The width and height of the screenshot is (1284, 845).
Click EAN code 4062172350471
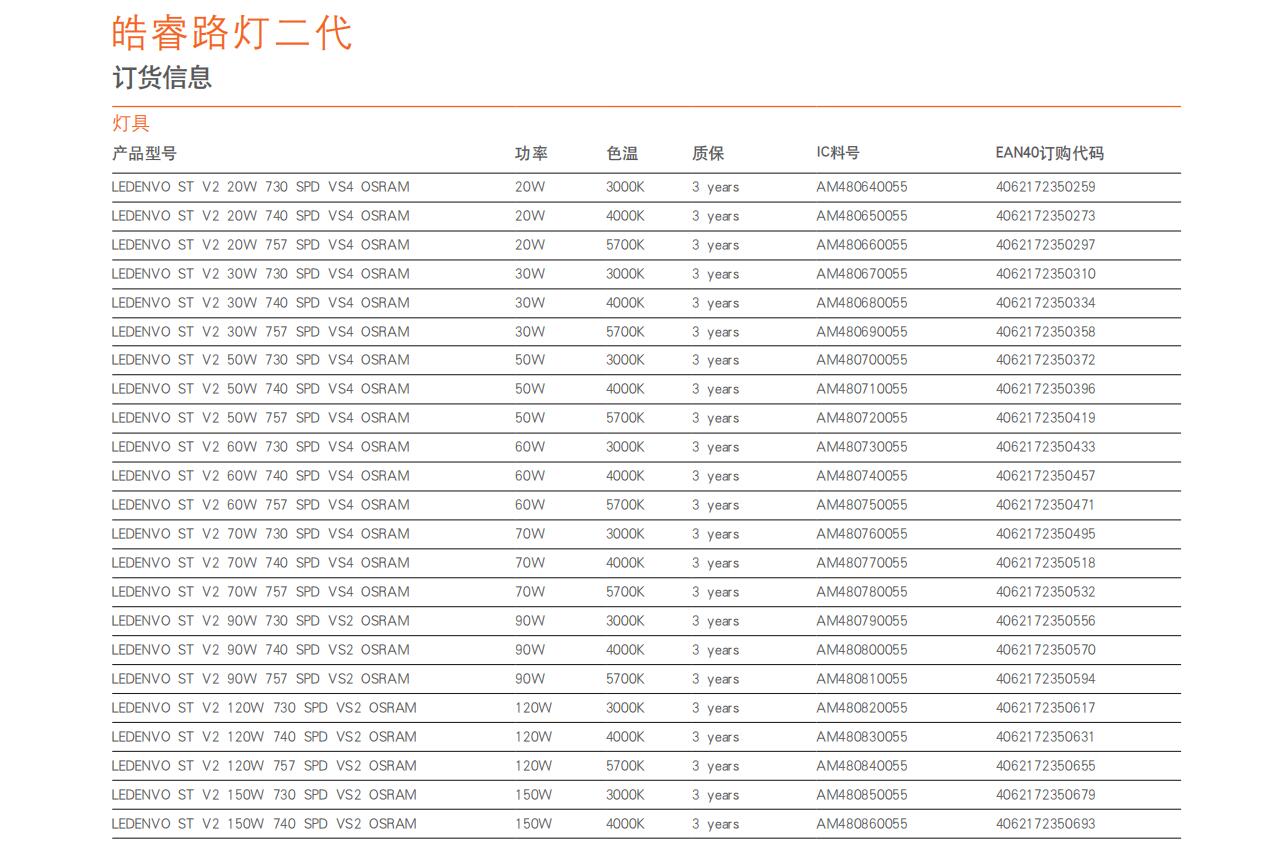click(1046, 505)
